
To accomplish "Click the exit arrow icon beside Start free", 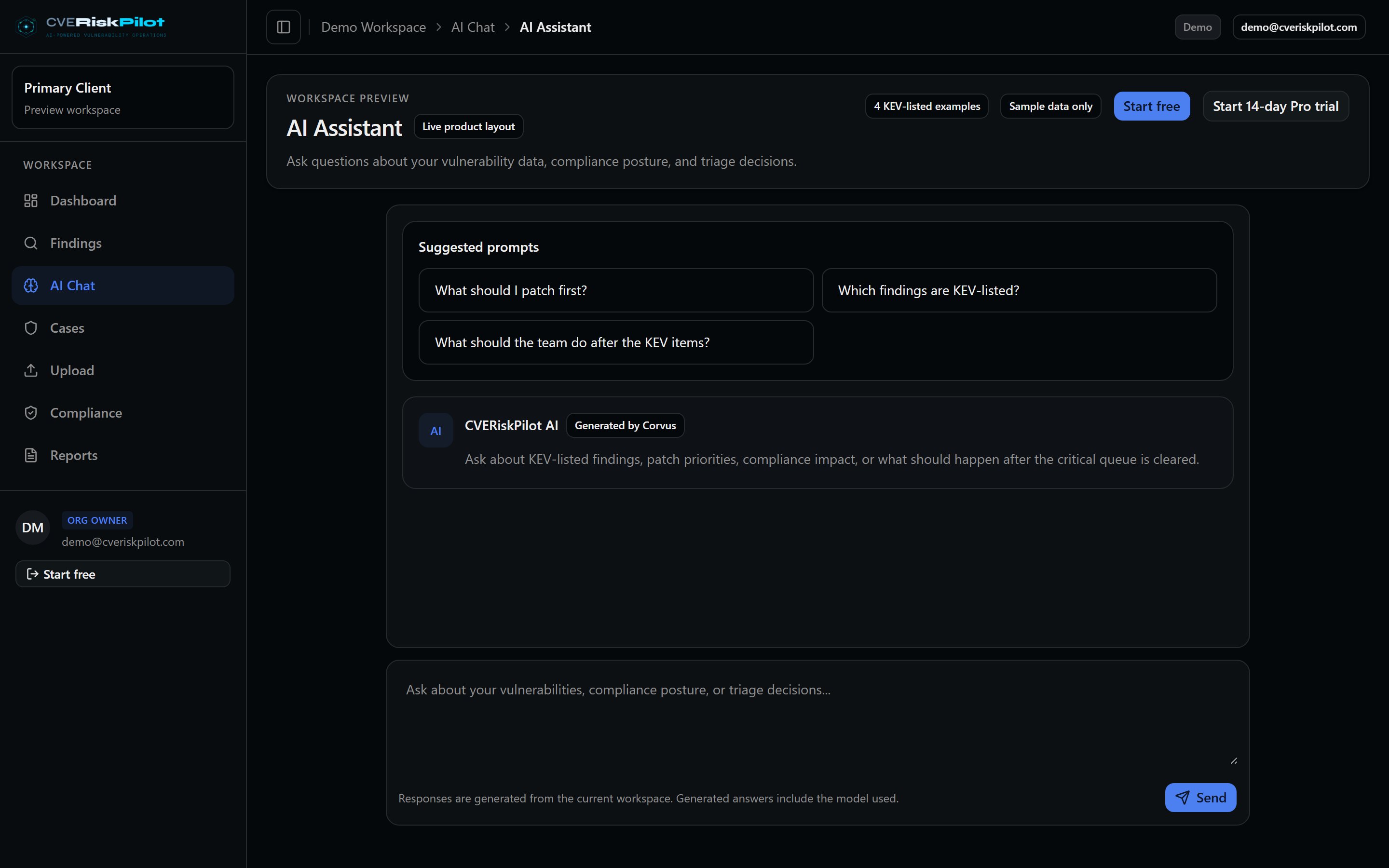I will point(33,574).
